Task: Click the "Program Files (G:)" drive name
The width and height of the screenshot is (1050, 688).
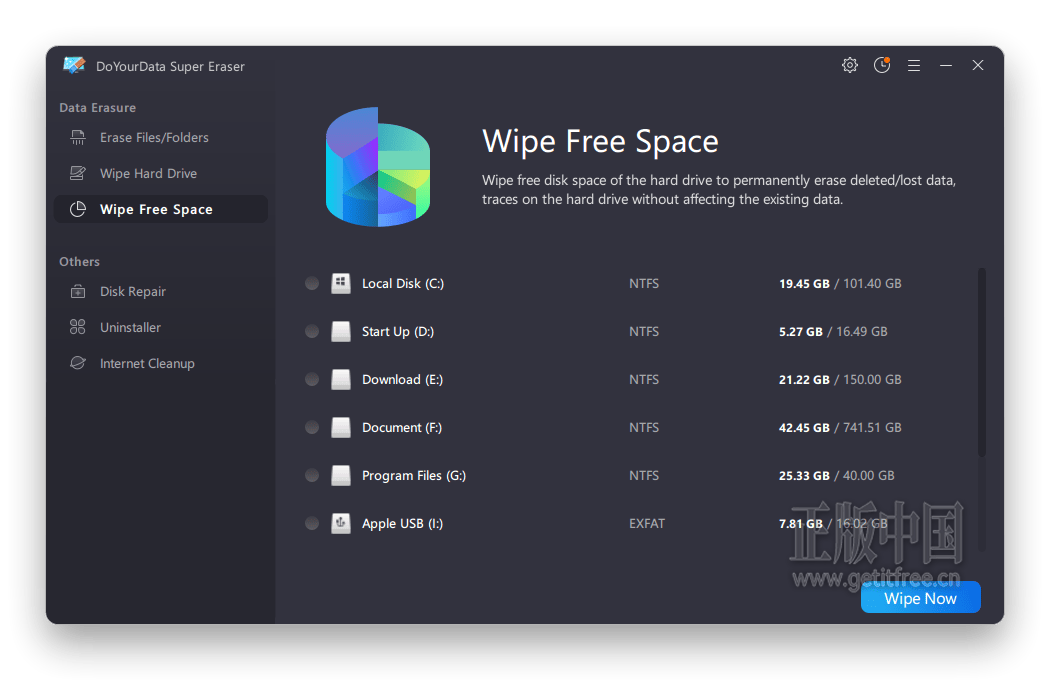Action: click(x=414, y=476)
